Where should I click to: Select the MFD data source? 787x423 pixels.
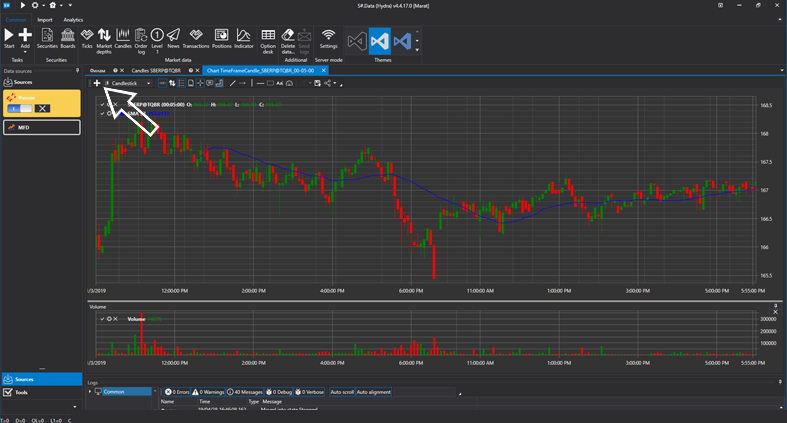point(41,128)
